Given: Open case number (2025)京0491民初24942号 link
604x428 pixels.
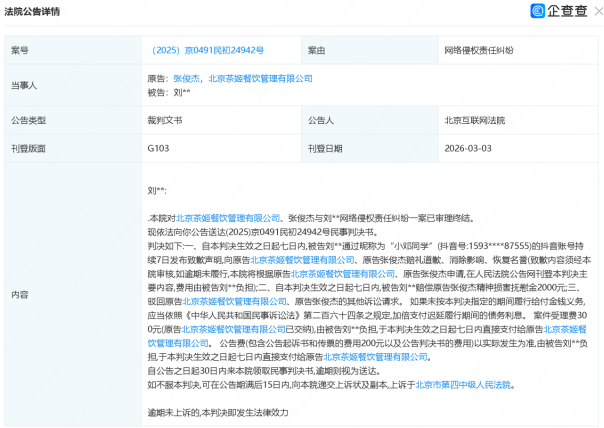Looking at the screenshot, I should (208, 50).
